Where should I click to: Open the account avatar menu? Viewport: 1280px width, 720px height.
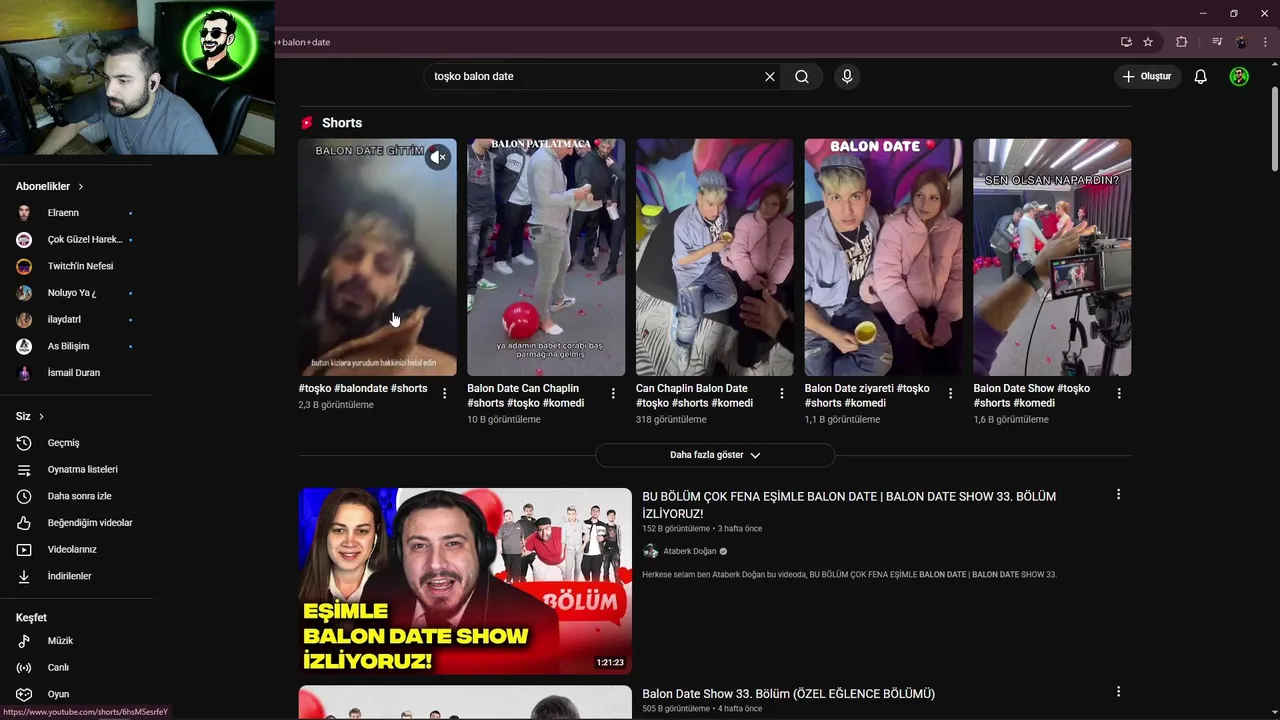coord(1239,76)
